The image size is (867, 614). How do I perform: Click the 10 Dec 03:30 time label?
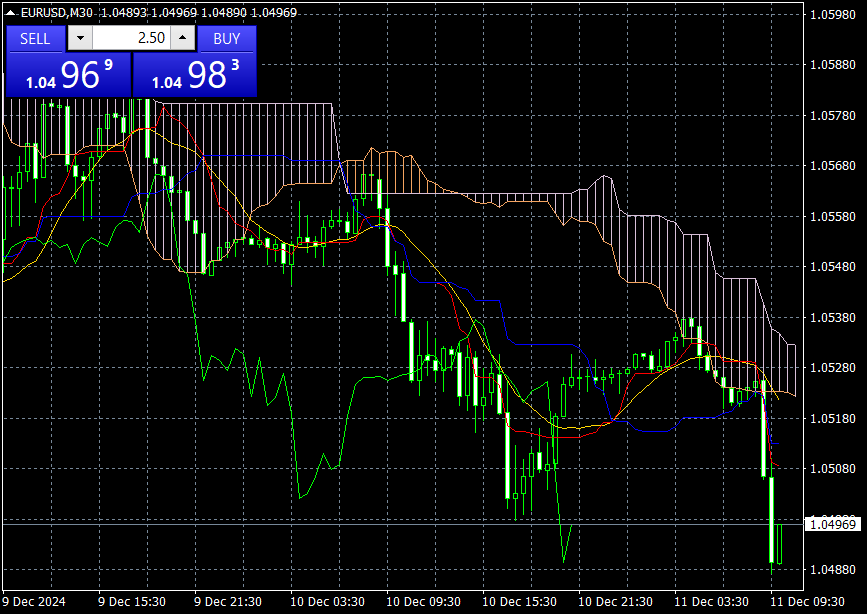(x=327, y=601)
